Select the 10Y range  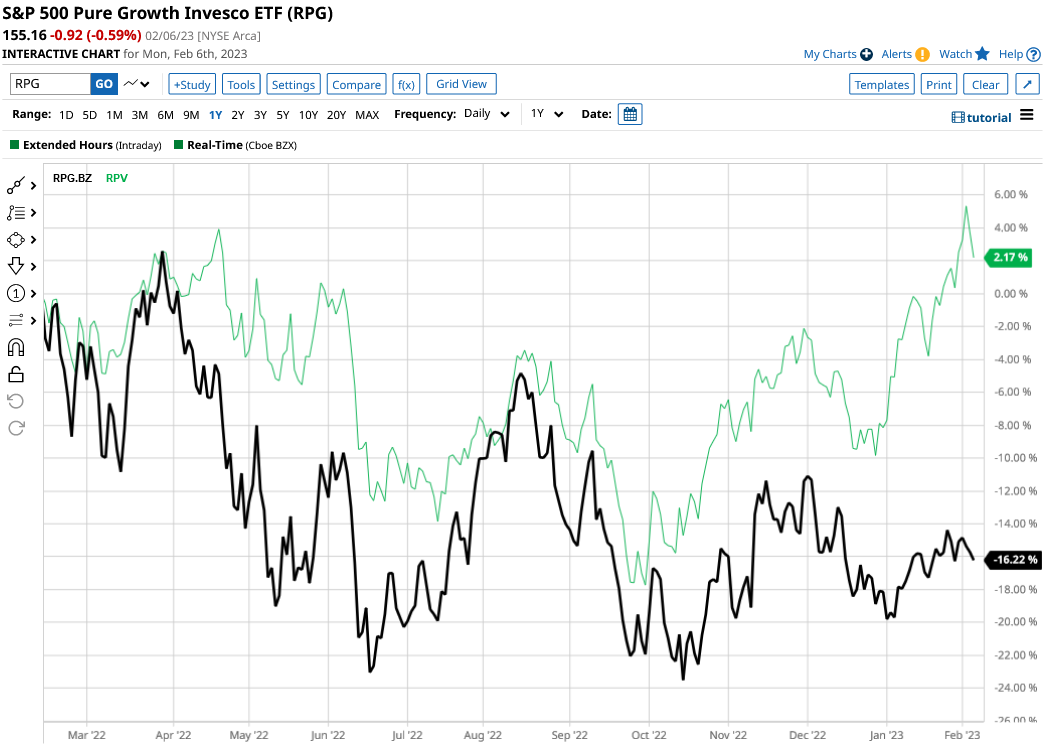click(x=308, y=115)
